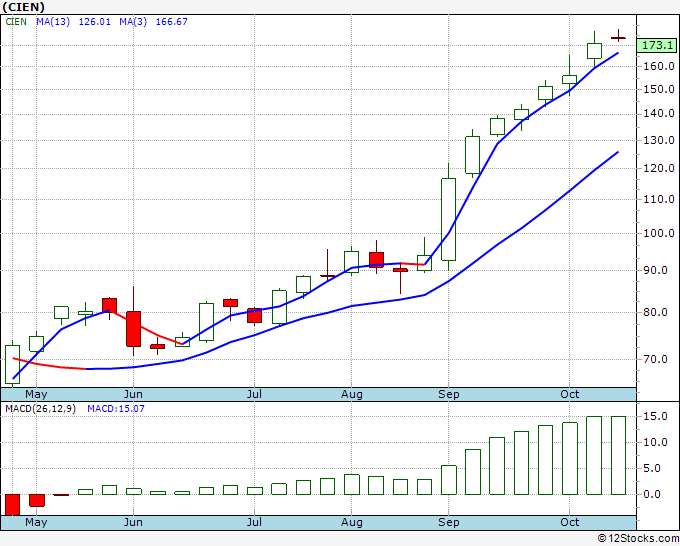Click Jul on the price chart axis
The width and height of the screenshot is (680, 546).
click(x=254, y=395)
